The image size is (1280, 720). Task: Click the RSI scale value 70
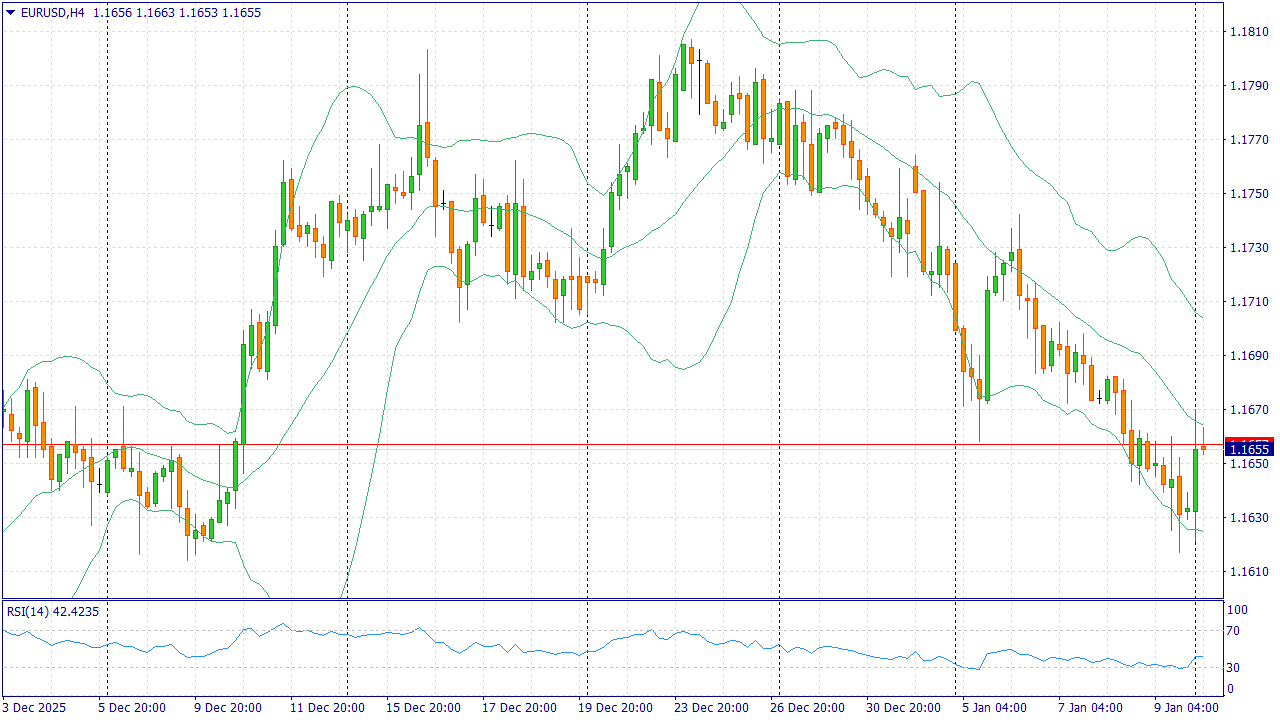pos(1234,631)
